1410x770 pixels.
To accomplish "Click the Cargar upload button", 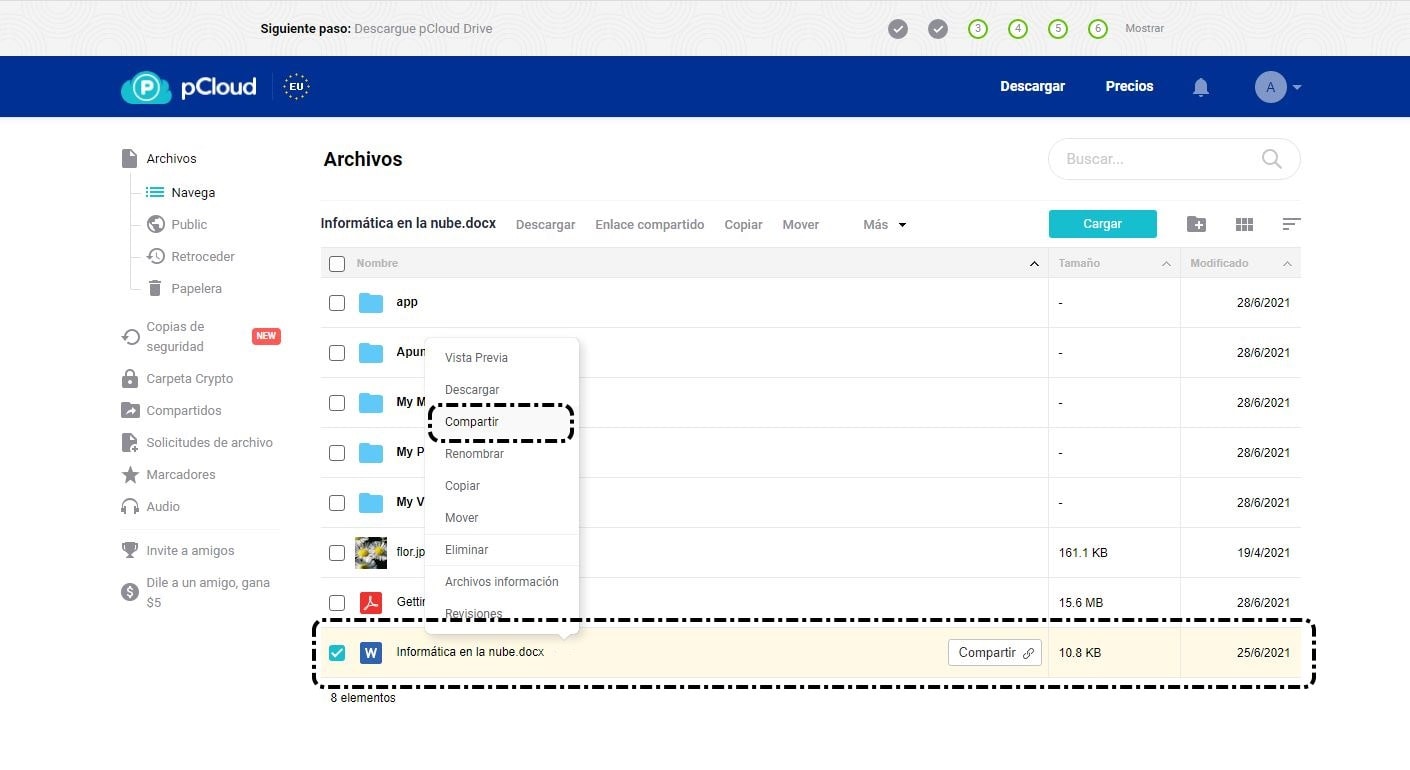I will tap(1102, 224).
